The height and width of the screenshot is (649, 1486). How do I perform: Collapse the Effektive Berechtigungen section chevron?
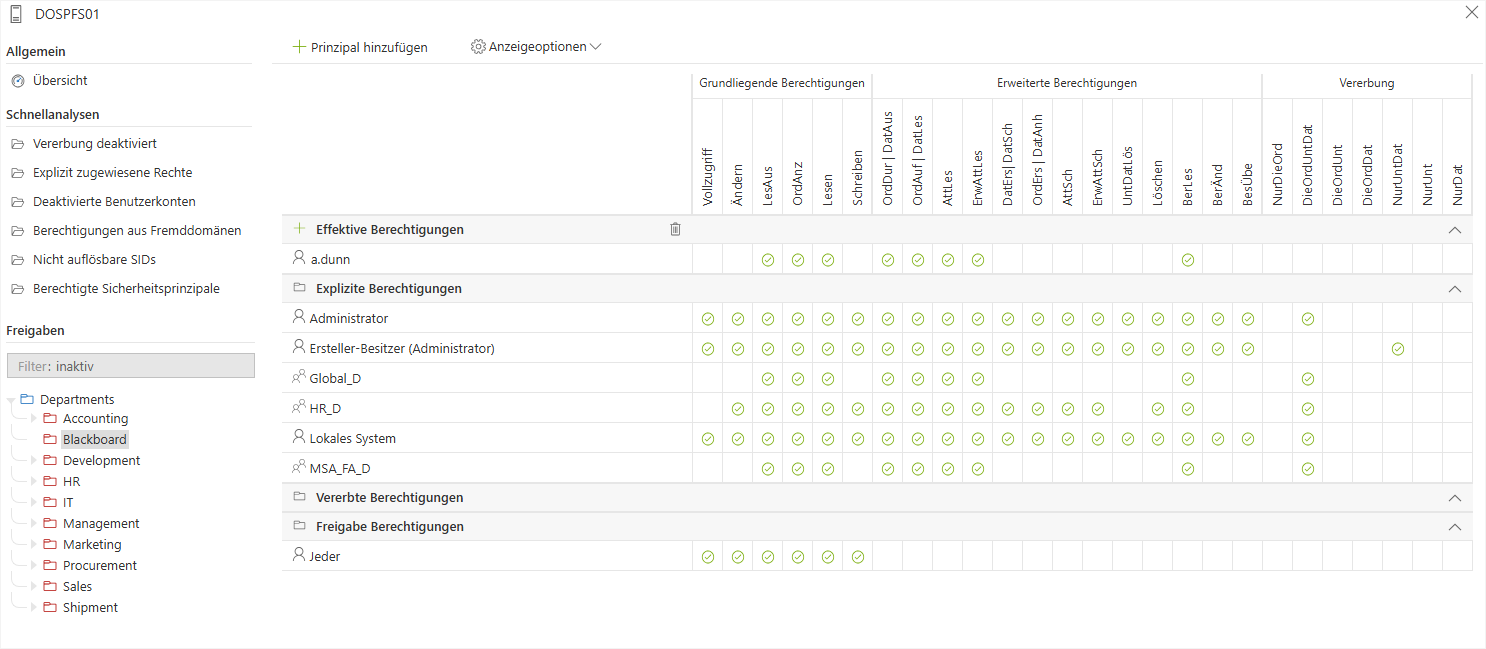pyautogui.click(x=1455, y=230)
